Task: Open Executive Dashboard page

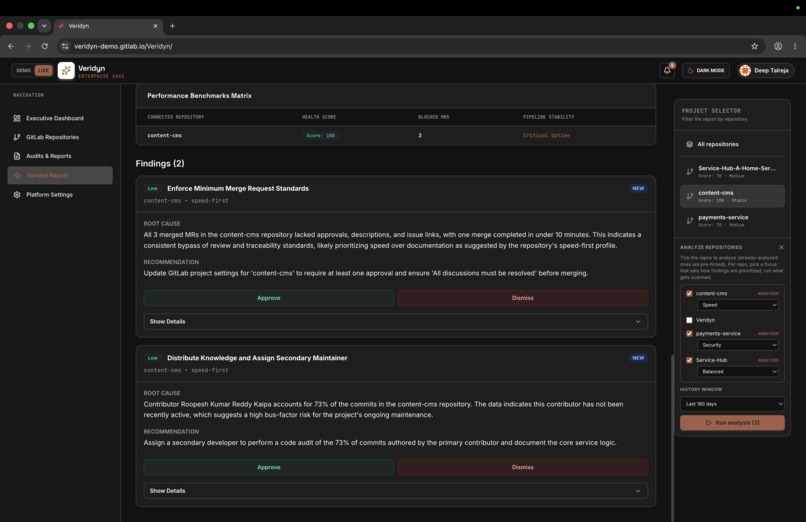Action: coord(60,118)
